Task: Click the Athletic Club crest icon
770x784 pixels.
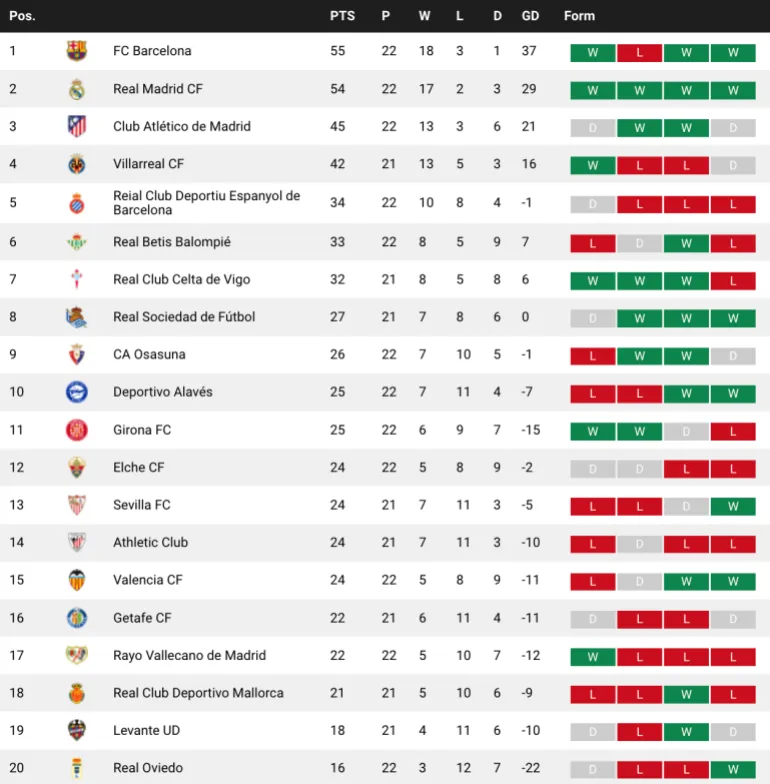Action: pos(77,543)
